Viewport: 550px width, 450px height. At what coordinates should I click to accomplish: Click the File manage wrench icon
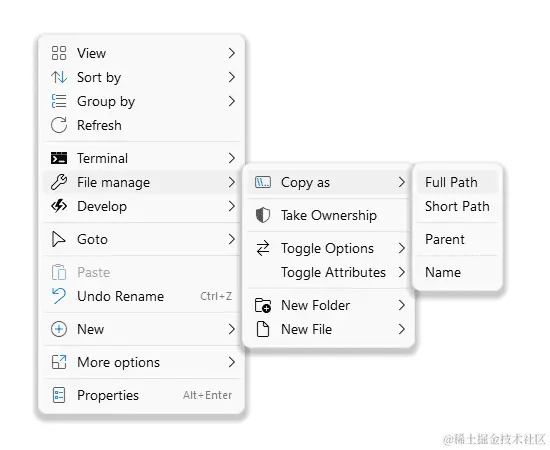coord(59,182)
